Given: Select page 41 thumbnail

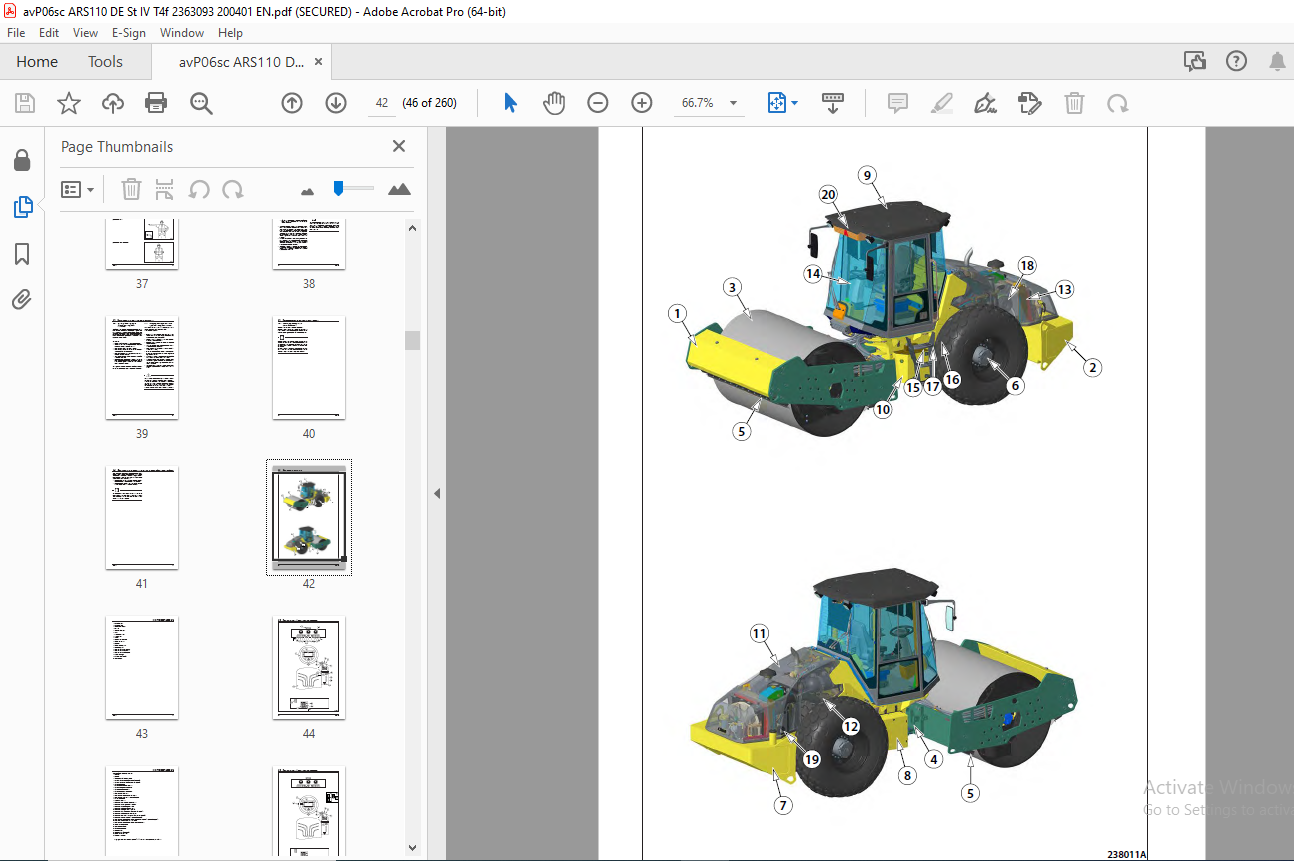Looking at the screenshot, I should click(x=142, y=518).
